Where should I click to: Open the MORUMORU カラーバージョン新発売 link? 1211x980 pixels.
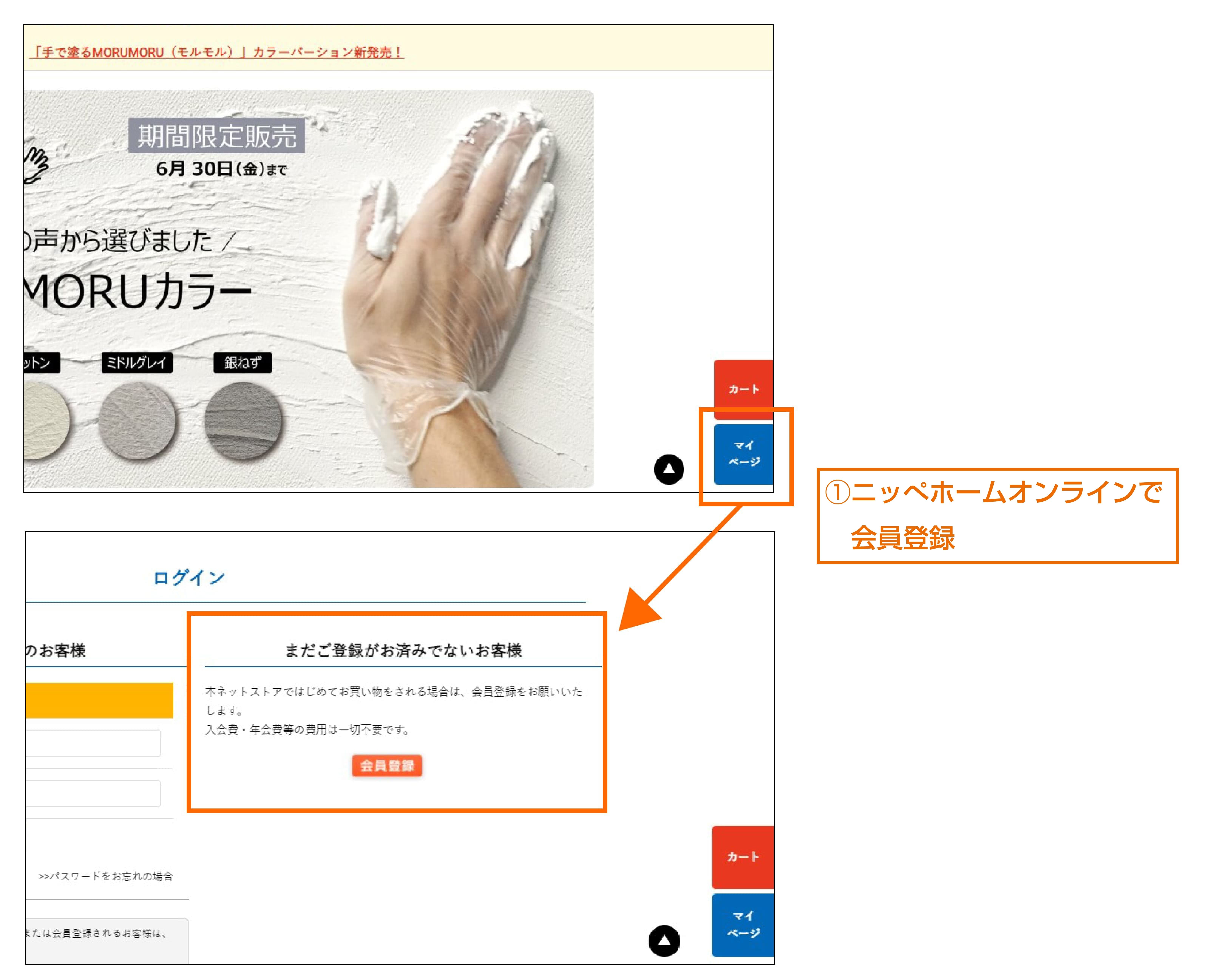click(217, 53)
